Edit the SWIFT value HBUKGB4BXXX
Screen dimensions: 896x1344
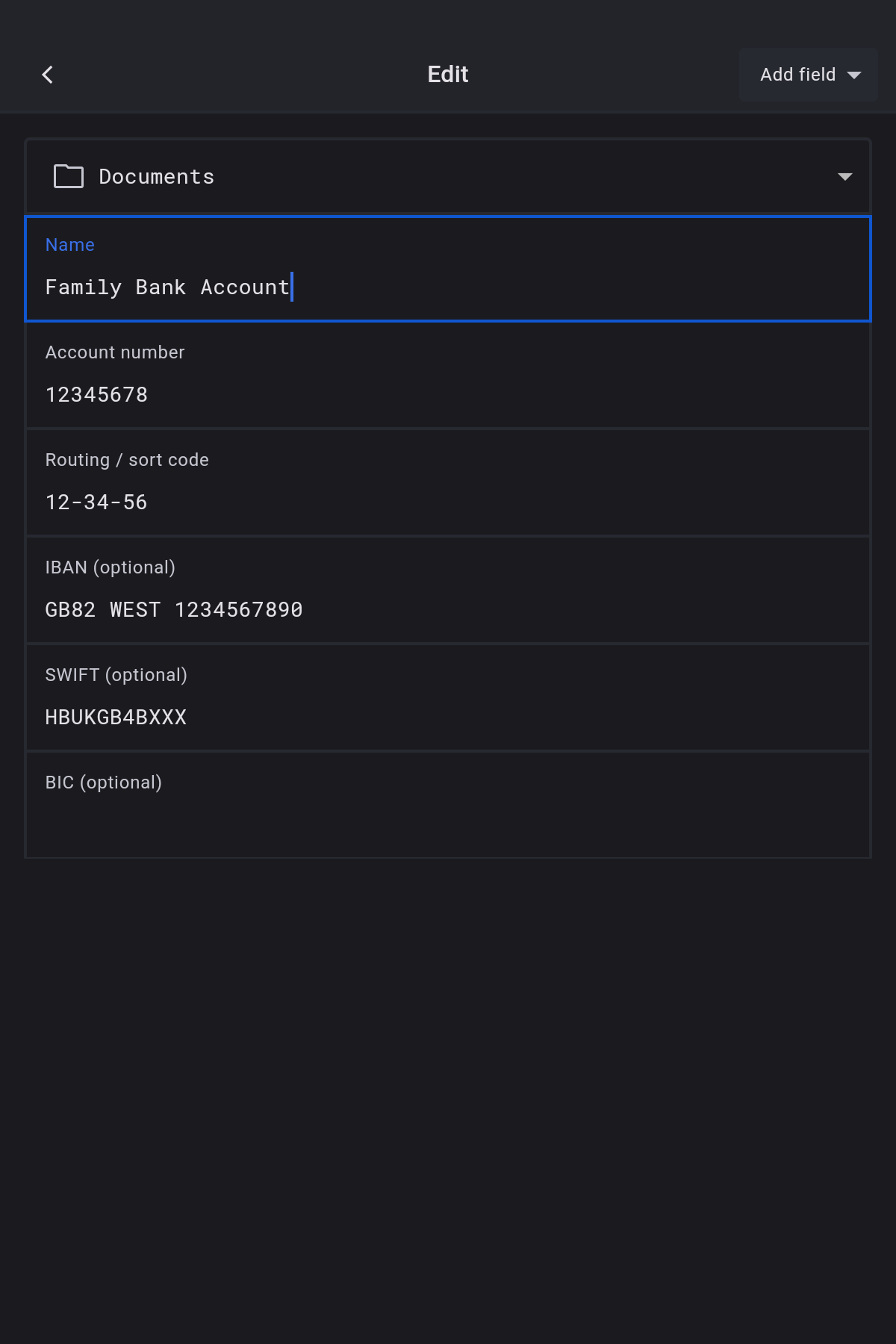pos(116,718)
